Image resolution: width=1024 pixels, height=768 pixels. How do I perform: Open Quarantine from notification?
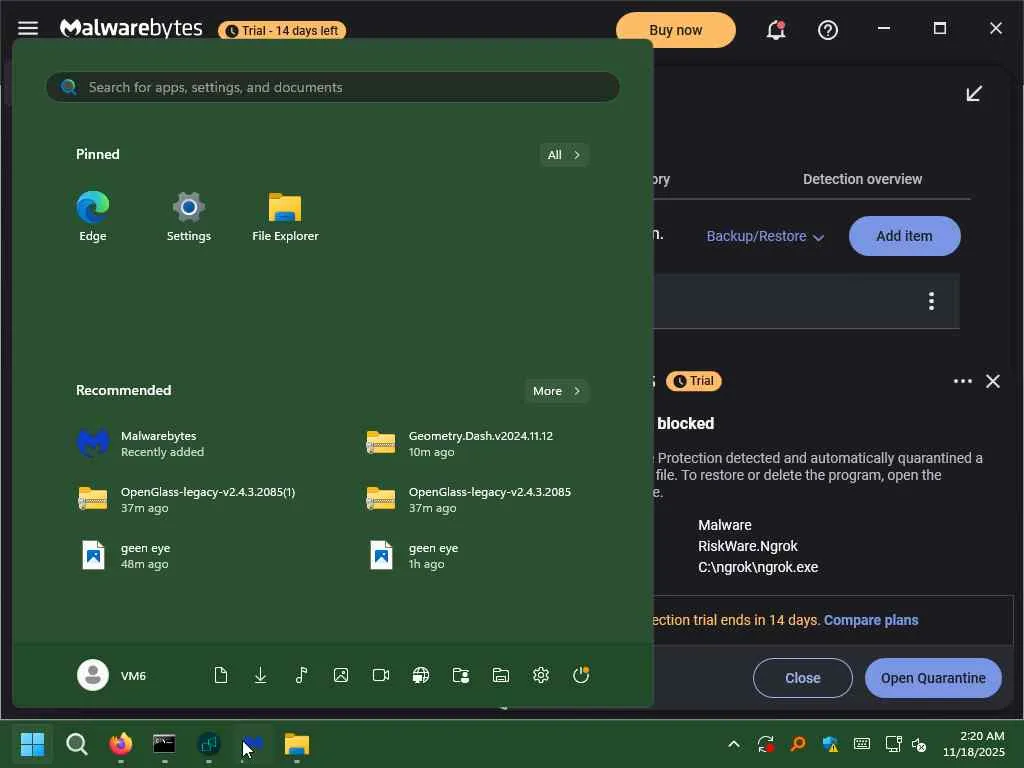933,678
